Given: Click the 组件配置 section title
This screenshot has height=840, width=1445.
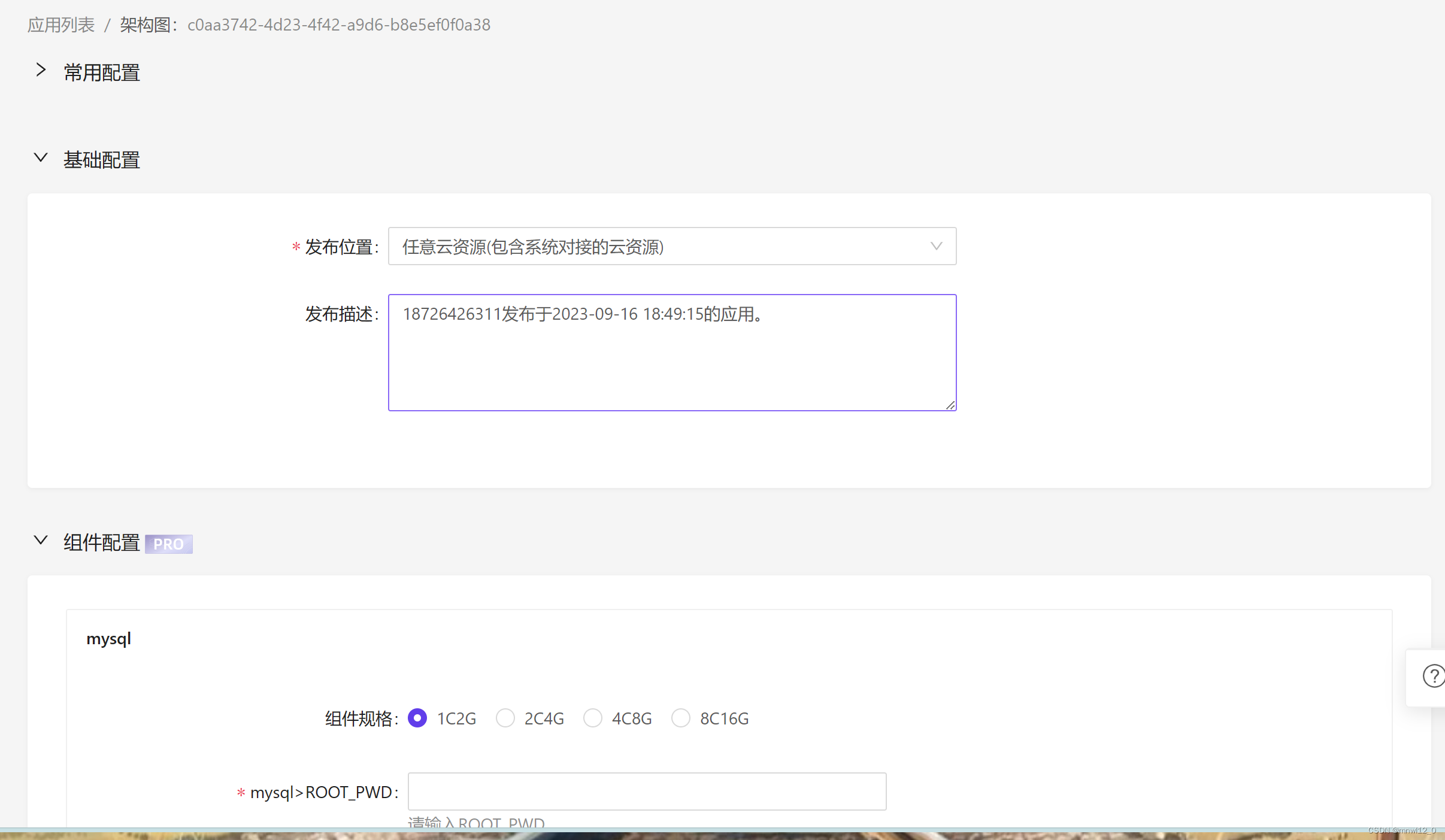Looking at the screenshot, I should [x=102, y=543].
